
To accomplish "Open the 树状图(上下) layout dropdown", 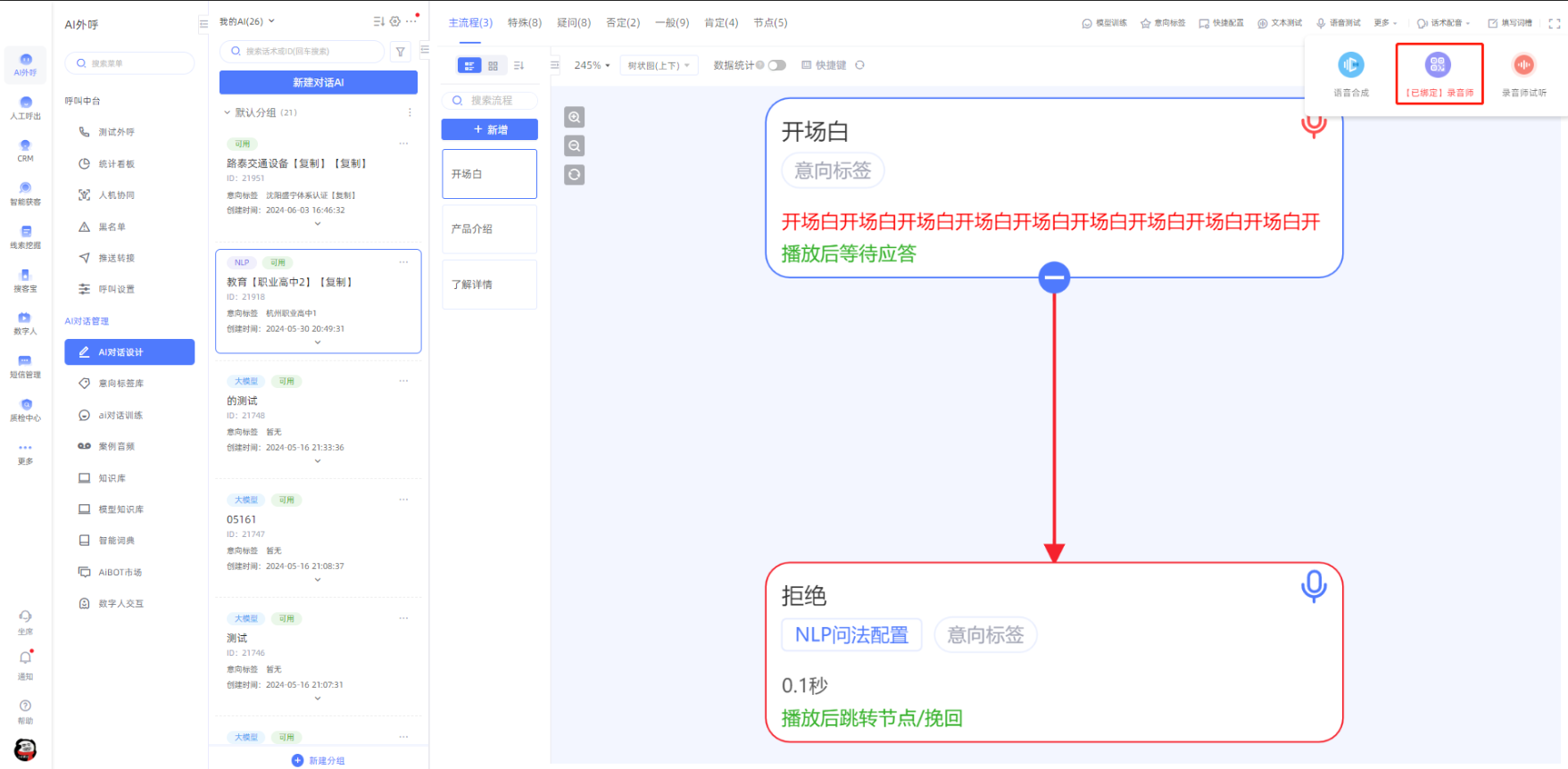I will click(659, 65).
